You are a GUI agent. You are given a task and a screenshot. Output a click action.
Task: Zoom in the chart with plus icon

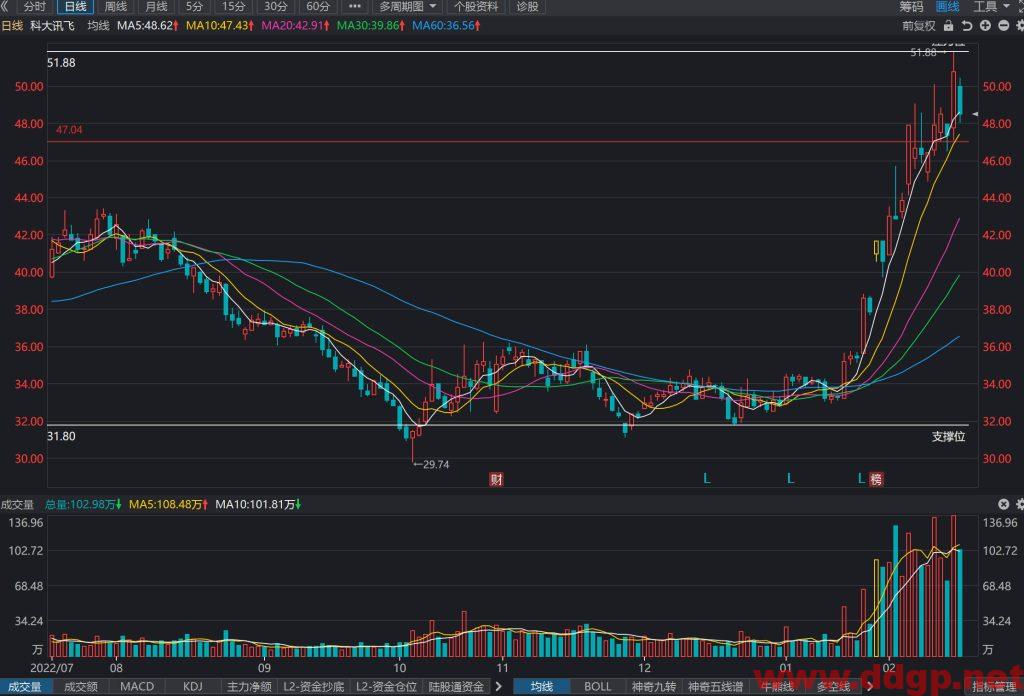pos(985,25)
